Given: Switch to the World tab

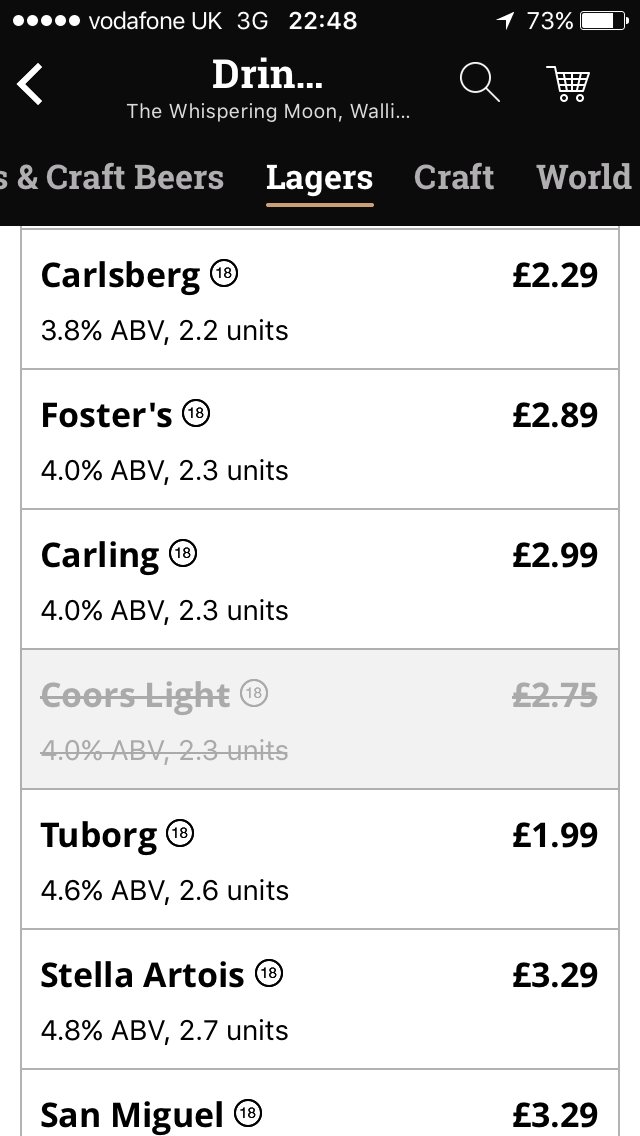Looking at the screenshot, I should click(x=584, y=178).
